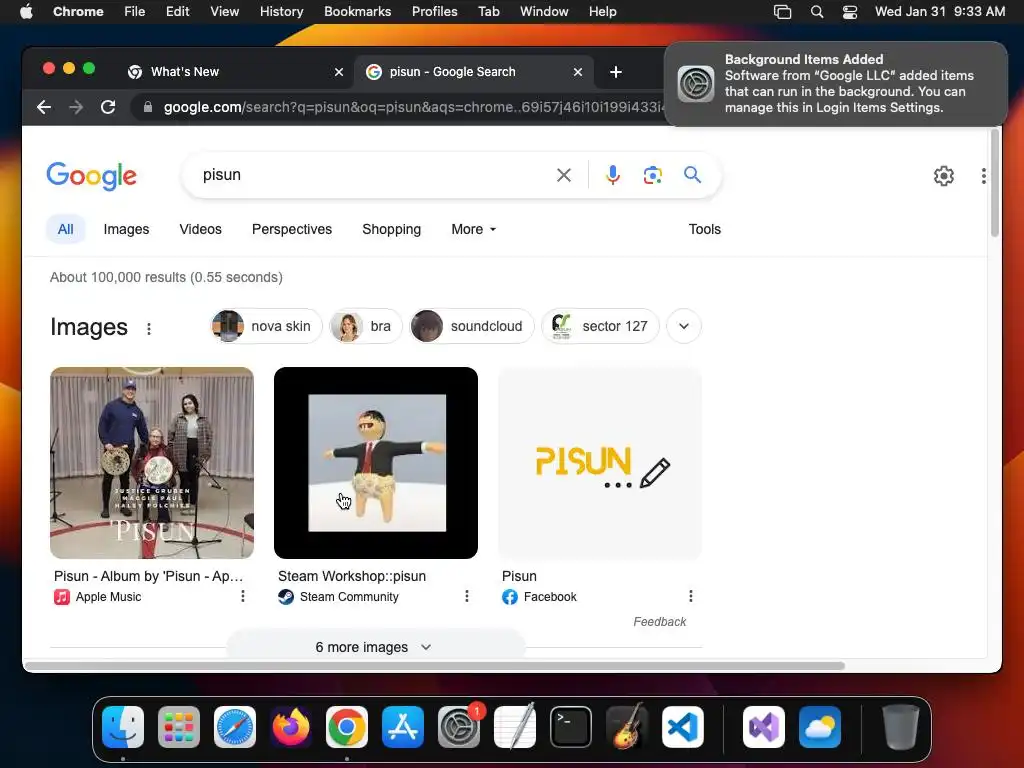Open the App Store from Dock
Viewport: 1024px width, 768px height.
click(x=403, y=727)
